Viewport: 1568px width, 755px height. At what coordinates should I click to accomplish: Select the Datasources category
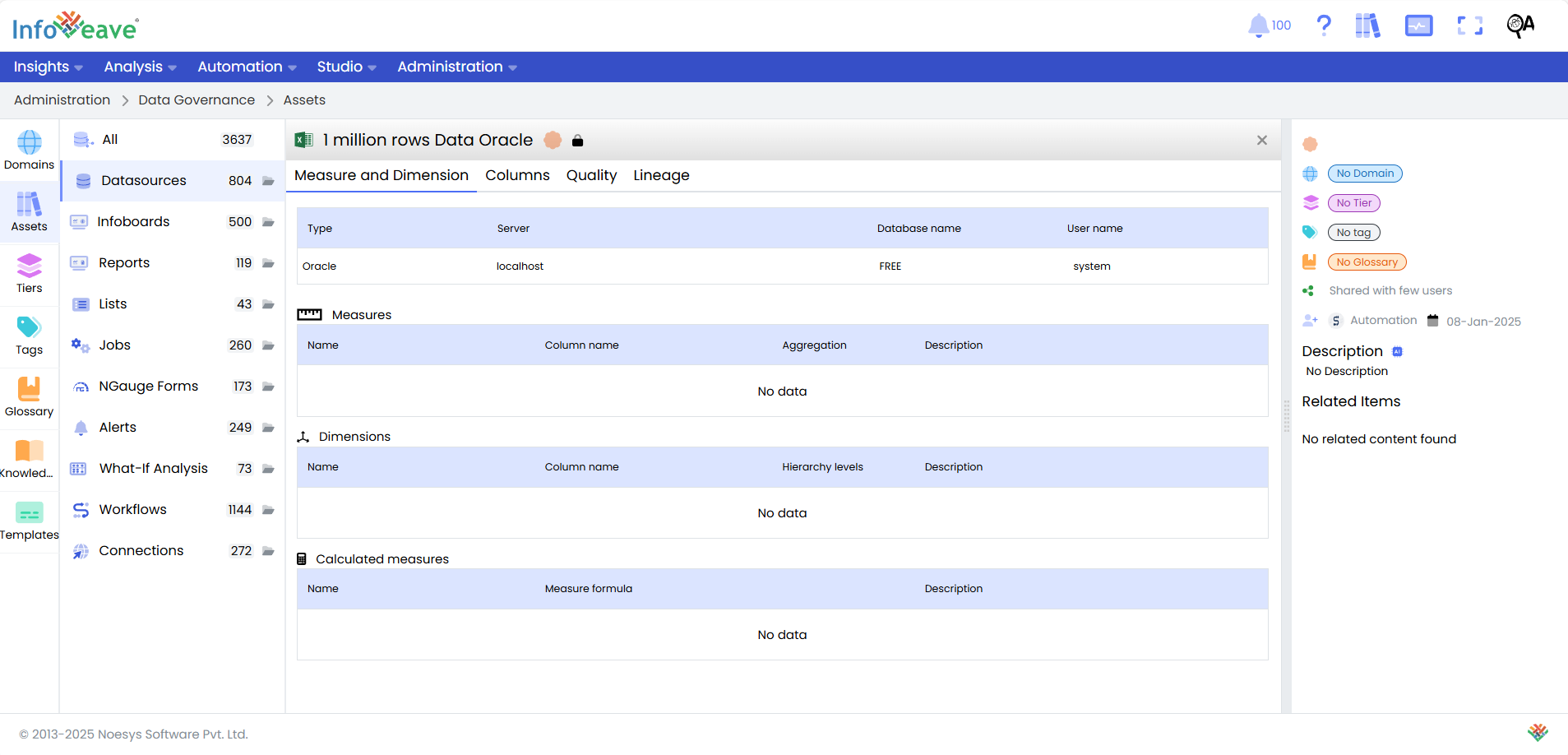173,181
